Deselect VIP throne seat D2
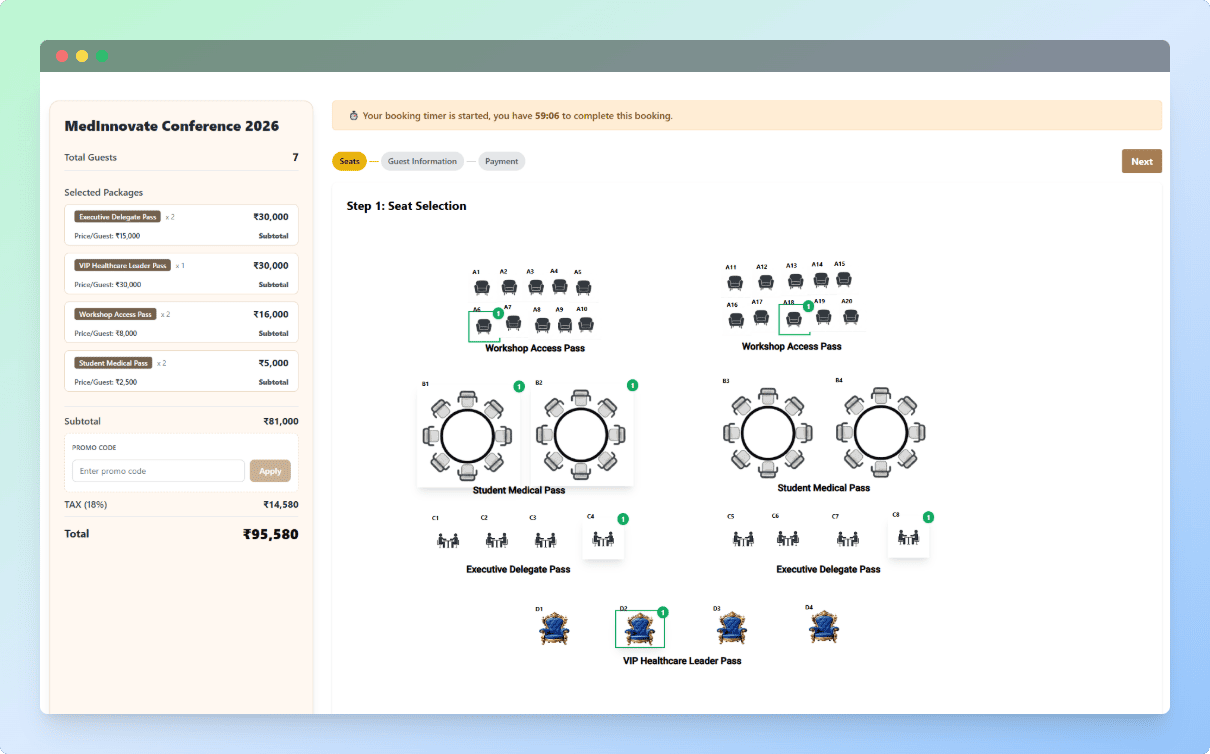This screenshot has height=754, width=1210. click(639, 629)
